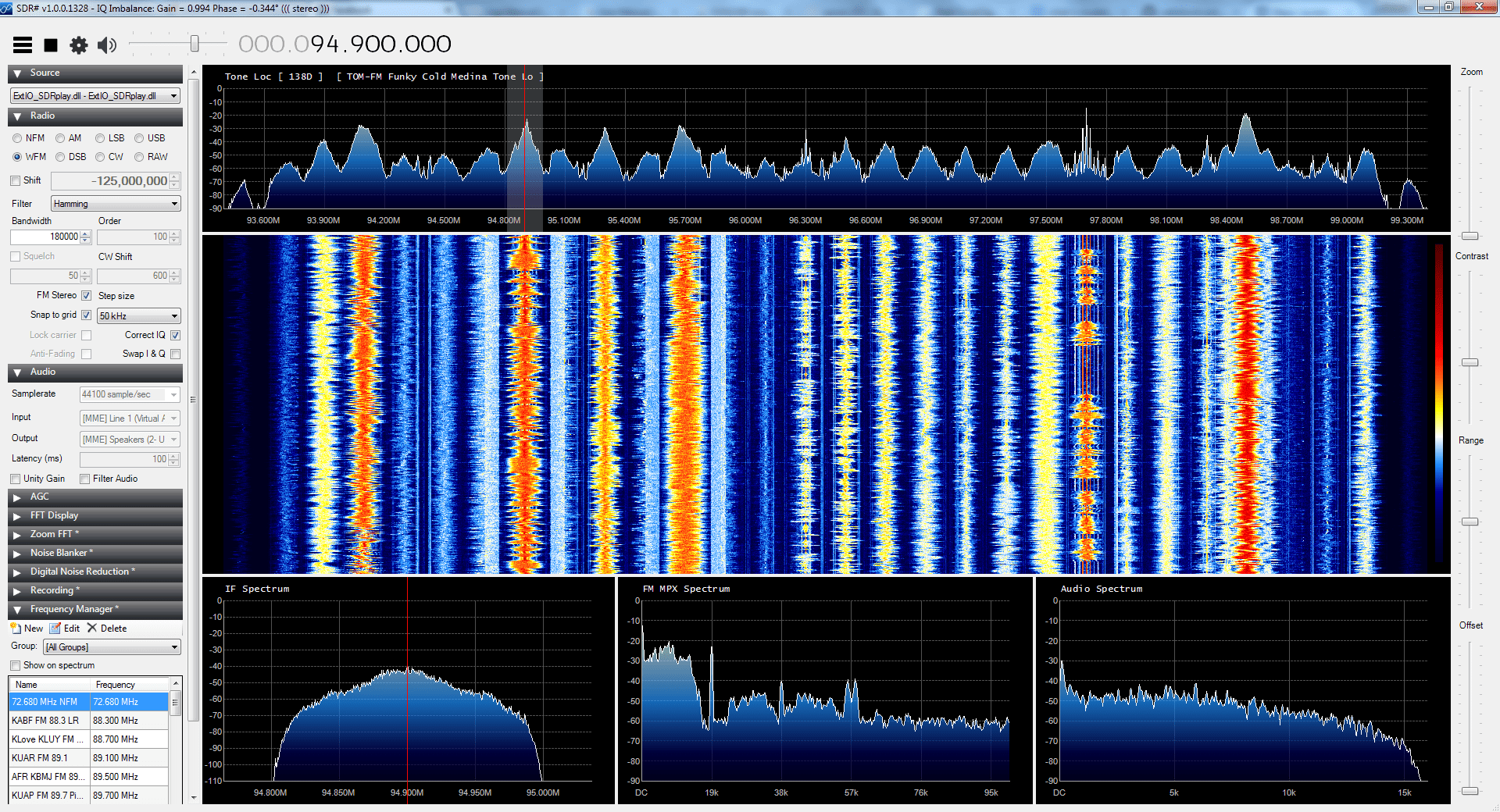This screenshot has height=812, width=1500.
Task: Click the volume slider handle
Action: 195,44
